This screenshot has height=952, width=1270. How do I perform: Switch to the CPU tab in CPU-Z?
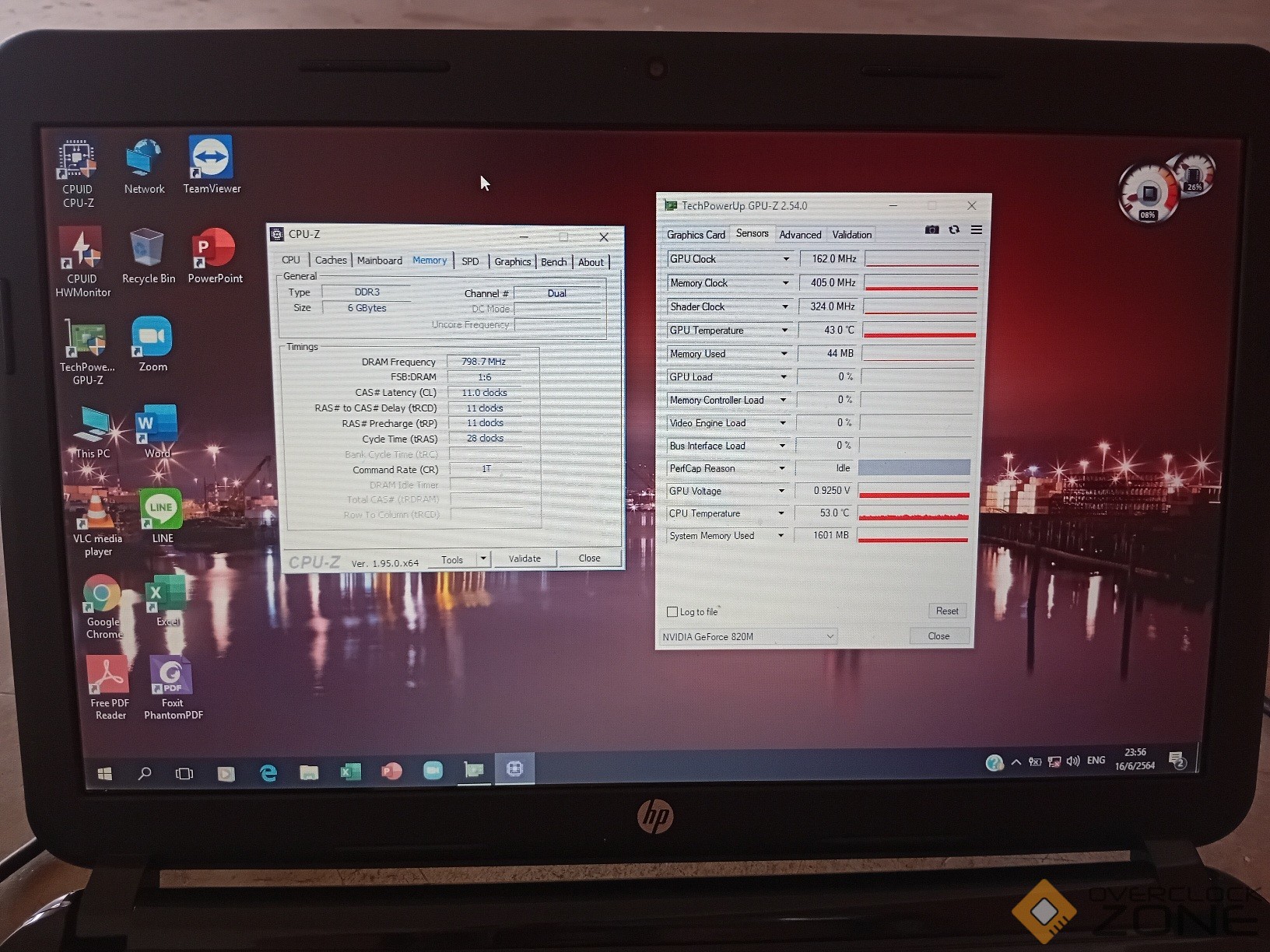point(291,260)
